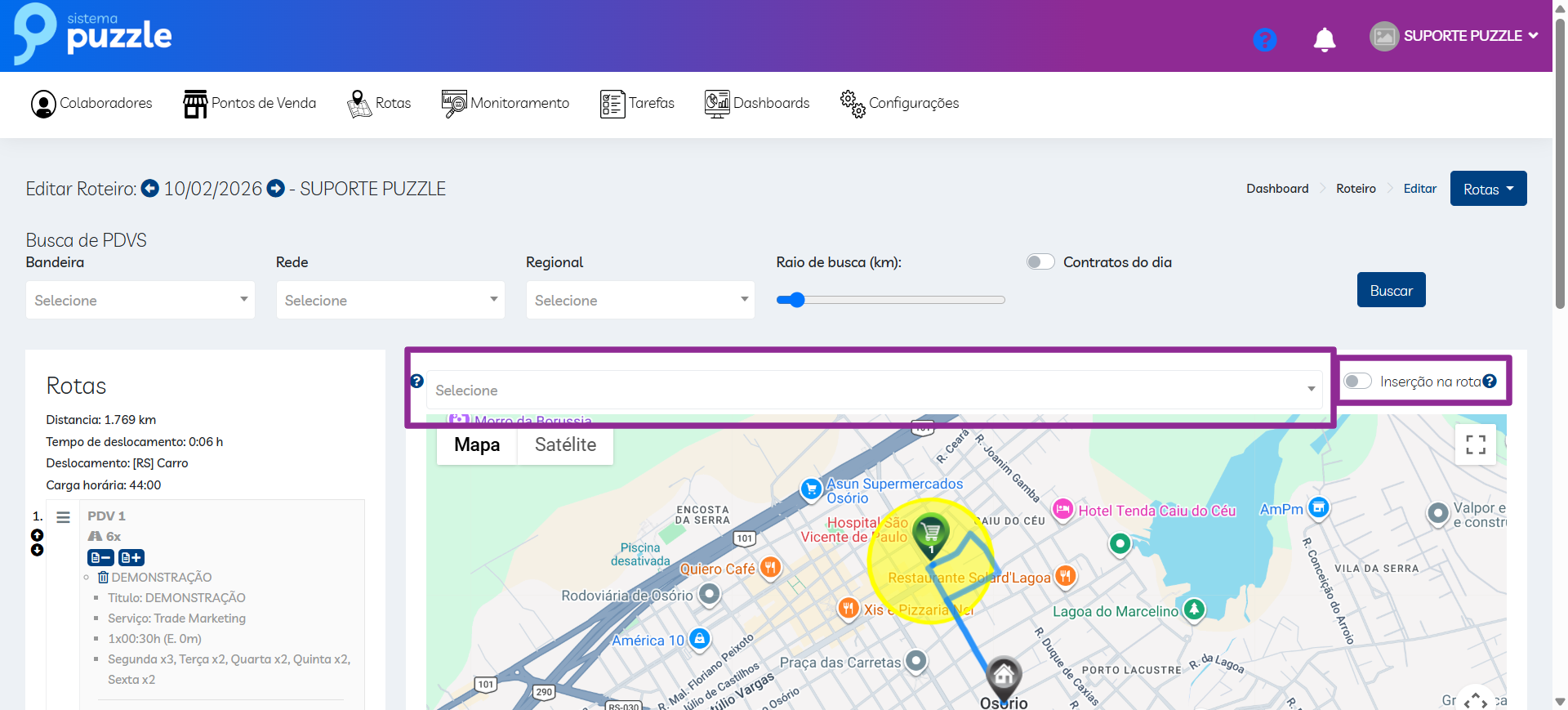The width and height of the screenshot is (1568, 710).
Task: Toggle Contratos do dia switch
Action: (x=1040, y=262)
